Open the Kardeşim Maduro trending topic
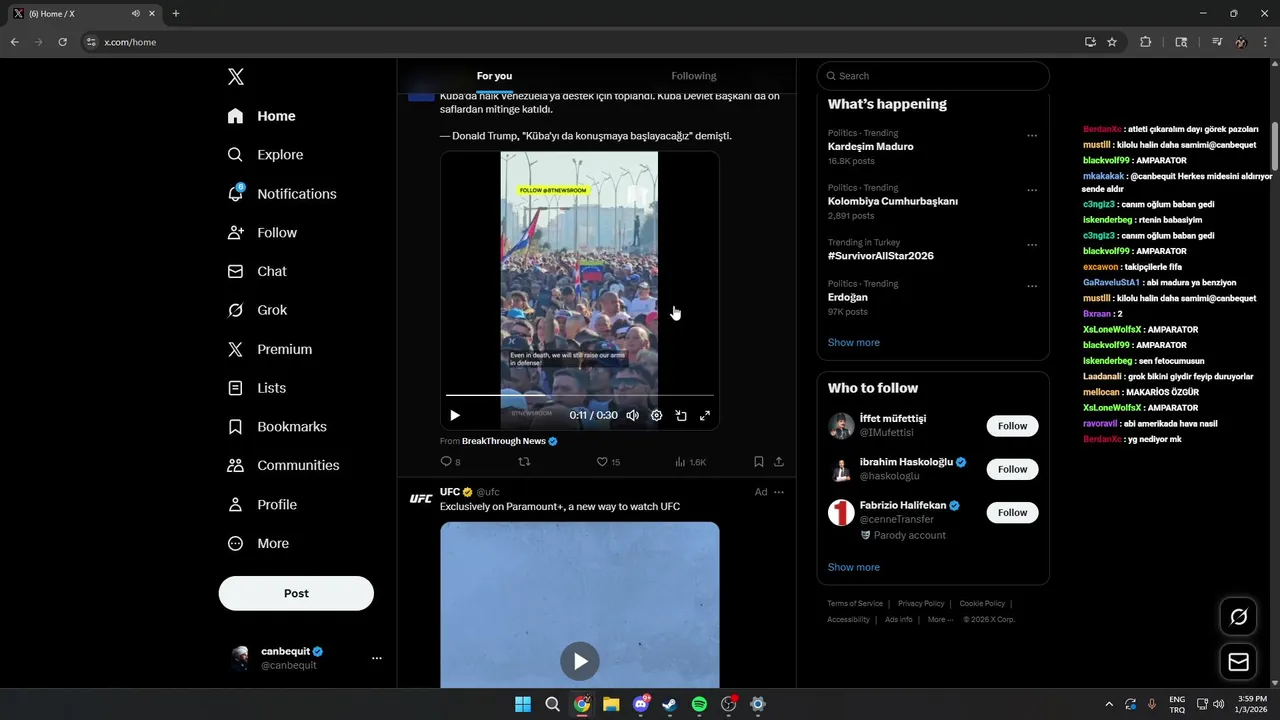Viewport: 1280px width, 720px height. (x=871, y=147)
